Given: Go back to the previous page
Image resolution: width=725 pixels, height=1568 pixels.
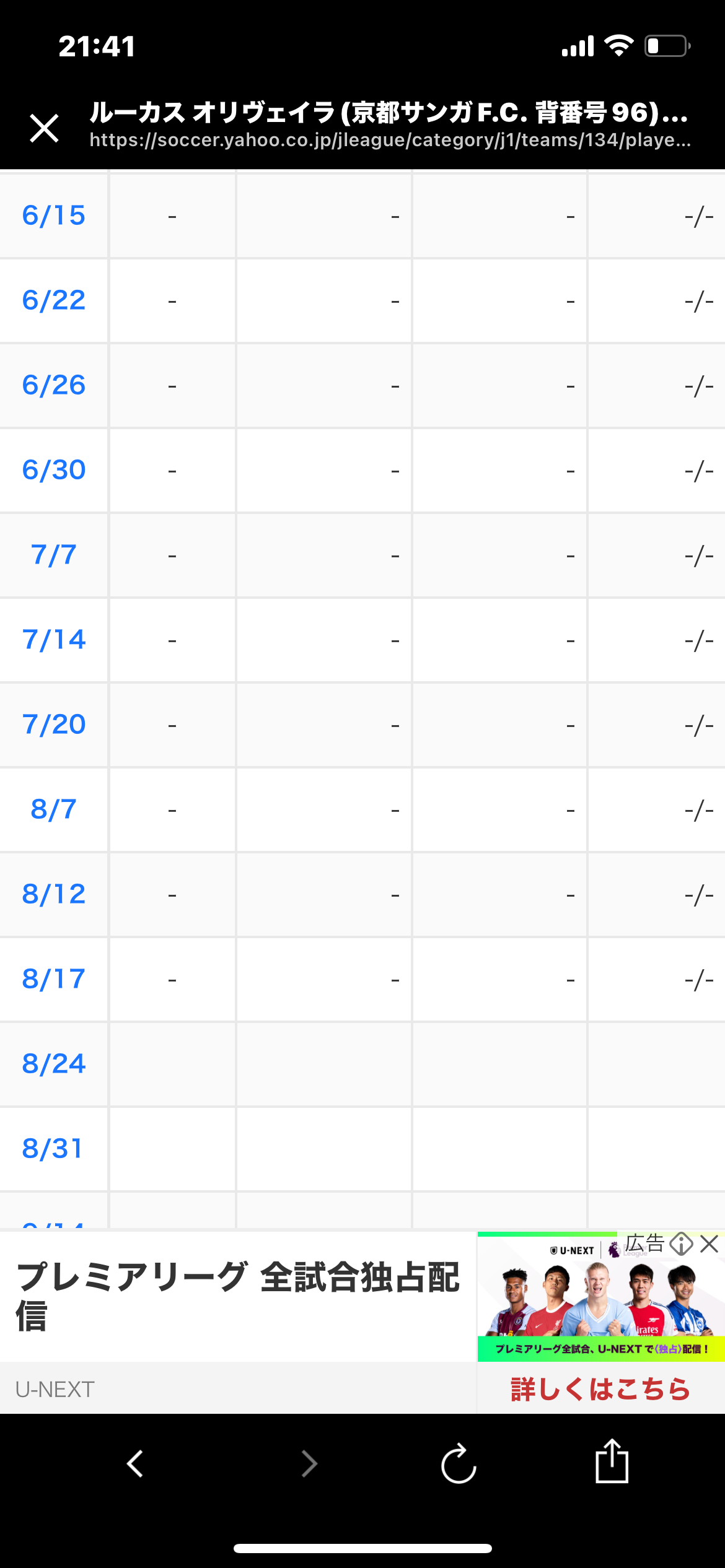Looking at the screenshot, I should (x=135, y=1464).
